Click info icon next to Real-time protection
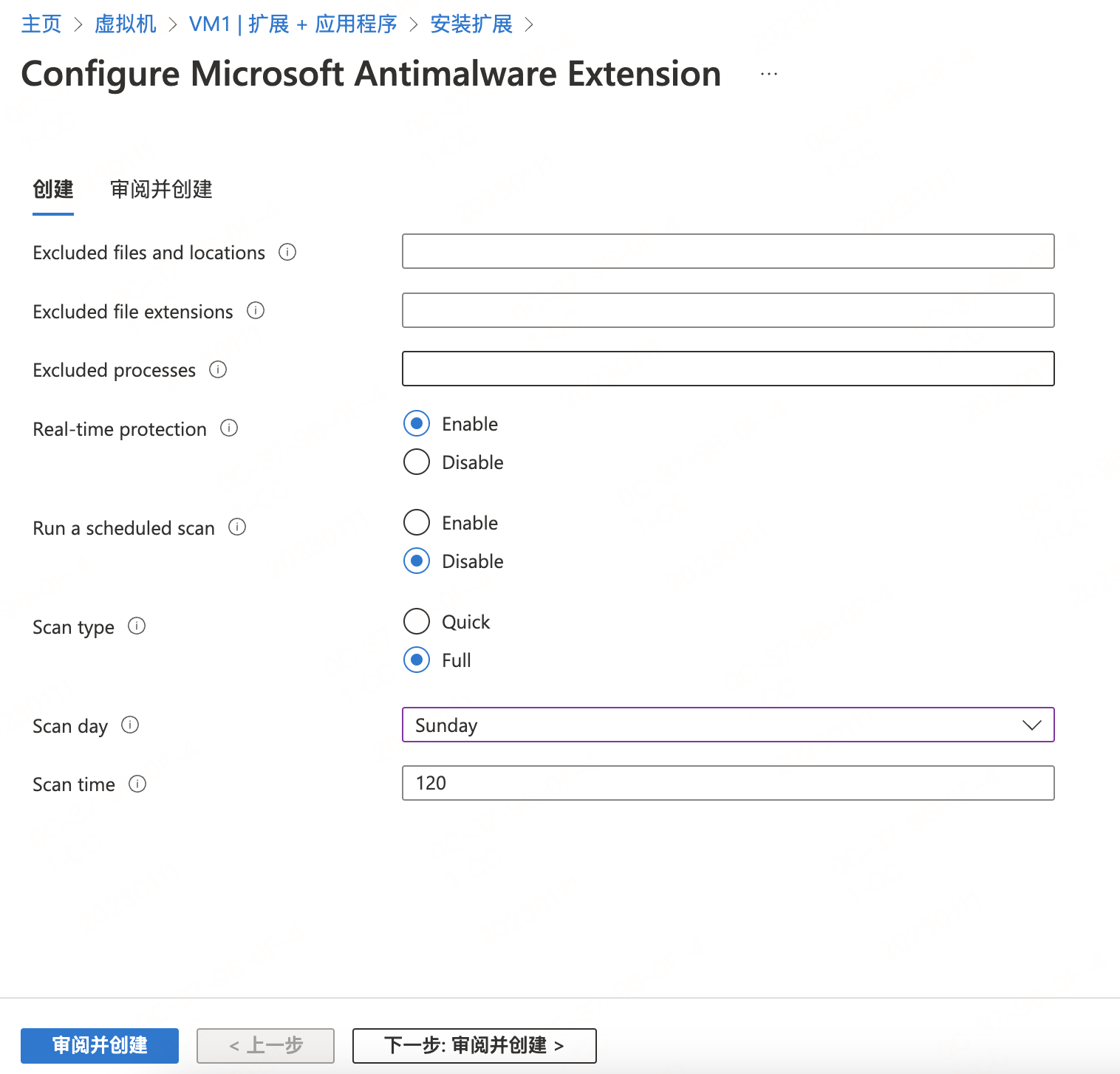 tap(229, 428)
